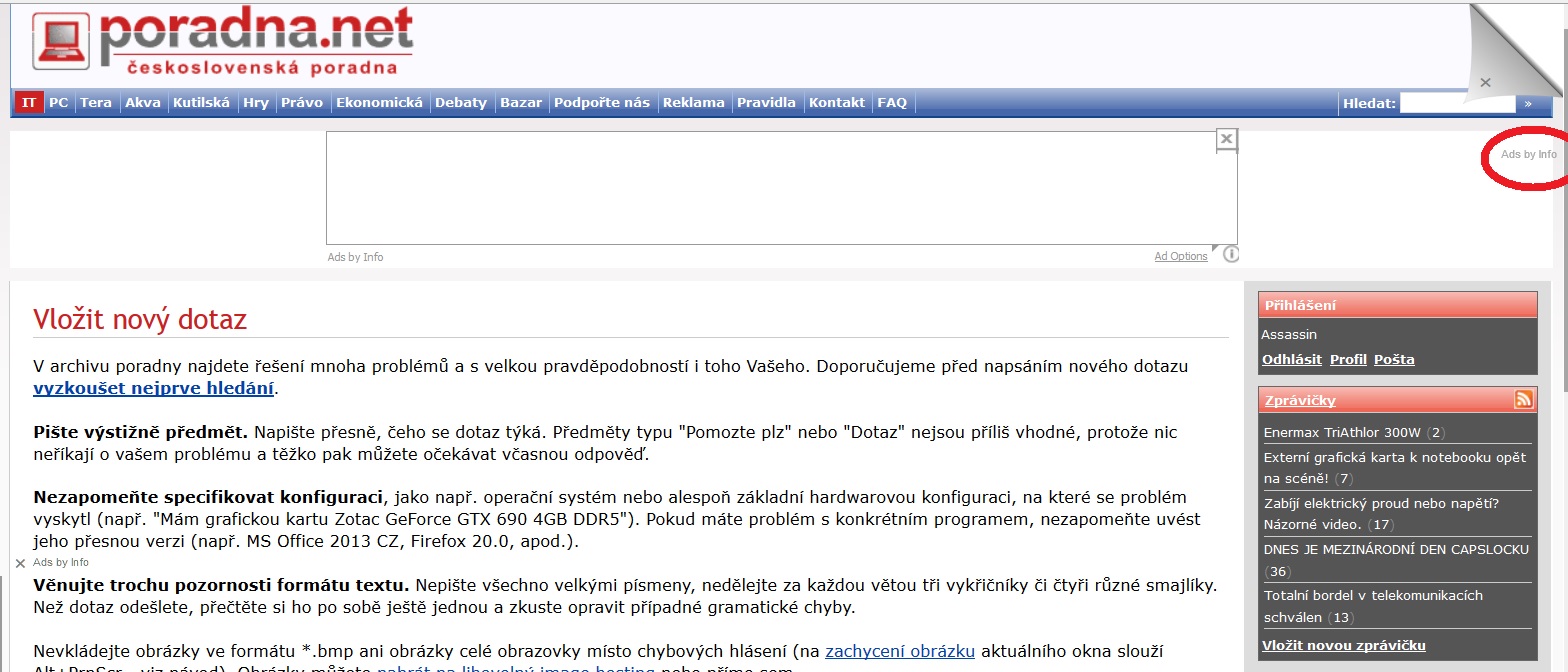
Task: Open the FAQ page
Action: coord(892,102)
